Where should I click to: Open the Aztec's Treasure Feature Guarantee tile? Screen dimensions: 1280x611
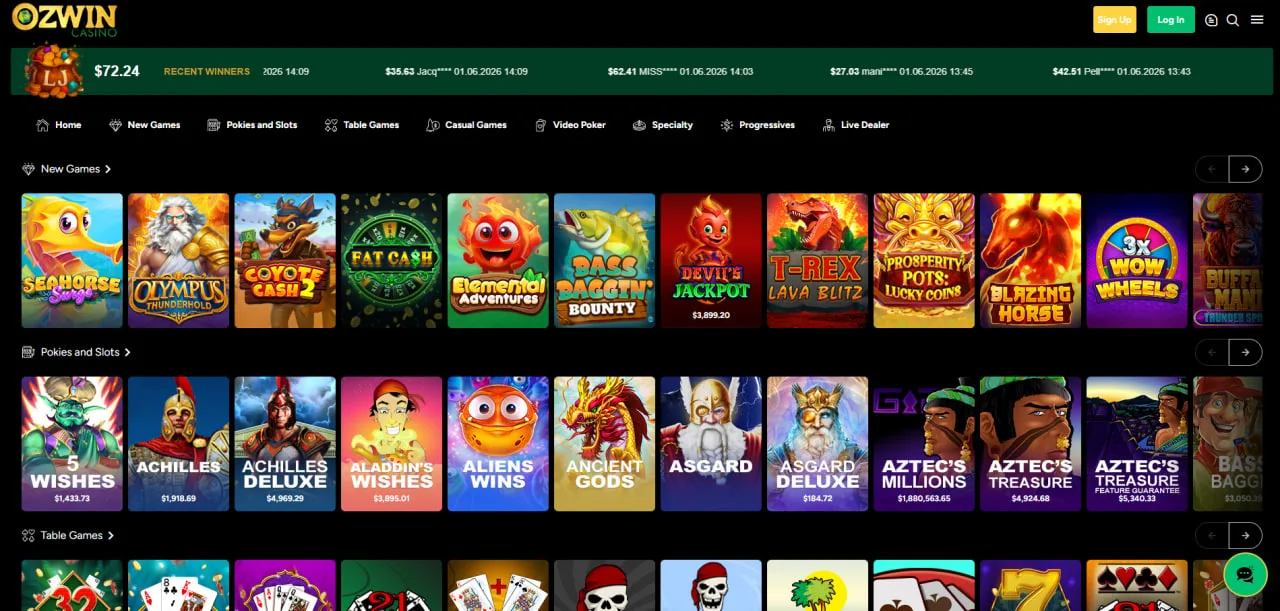point(1137,443)
